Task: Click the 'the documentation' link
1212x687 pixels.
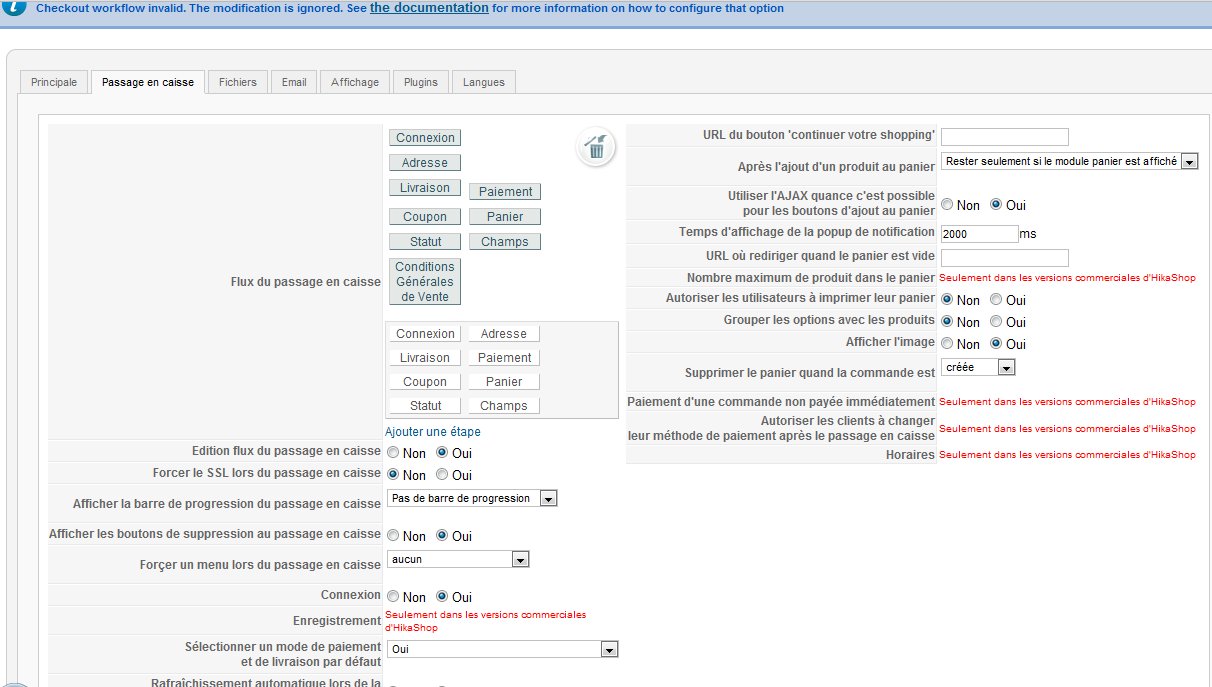Action: [x=429, y=7]
